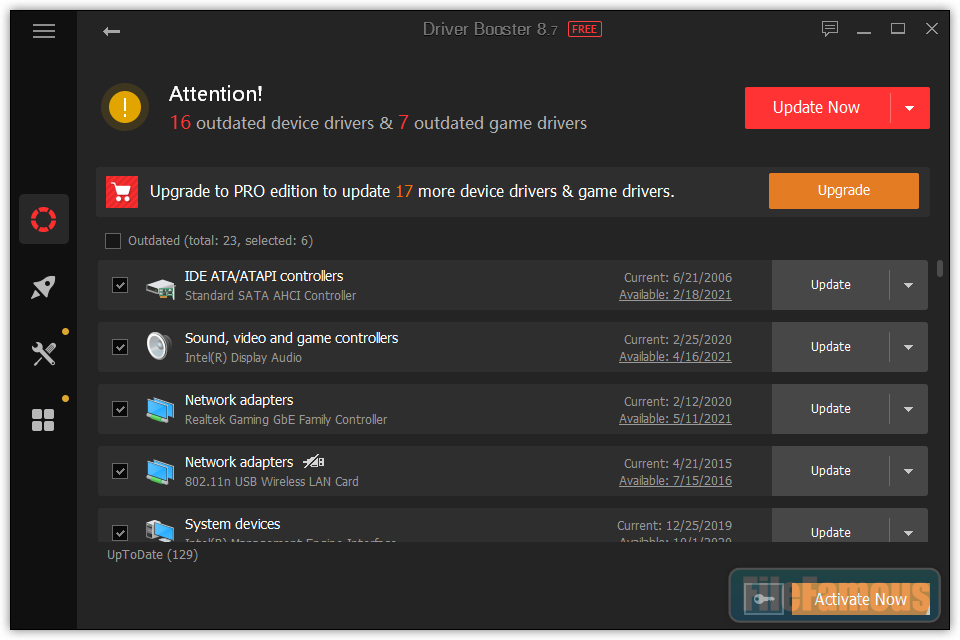Click the text Current: 4/21/2015

678,464
